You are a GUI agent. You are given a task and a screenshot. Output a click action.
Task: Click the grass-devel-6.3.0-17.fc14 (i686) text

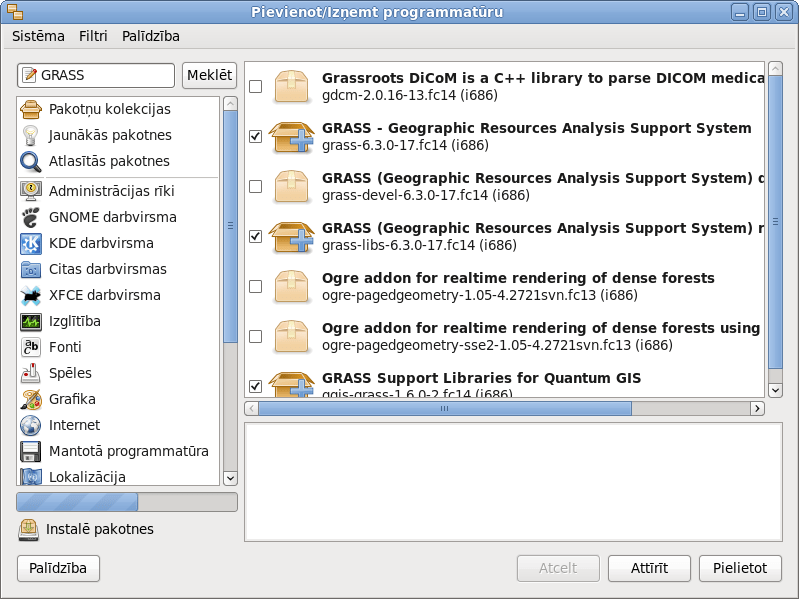tap(425, 195)
